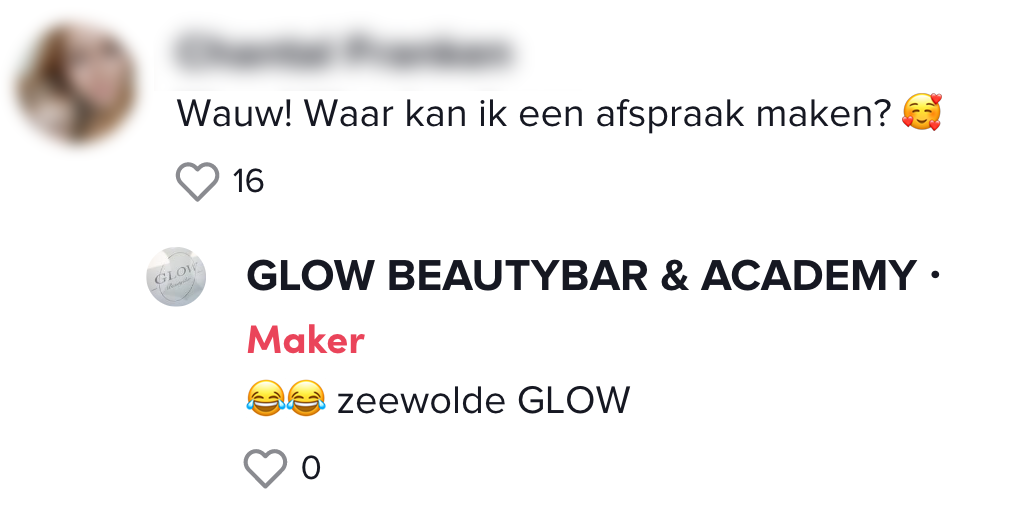Open the GLOW Beautybar round avatar

coord(176,276)
